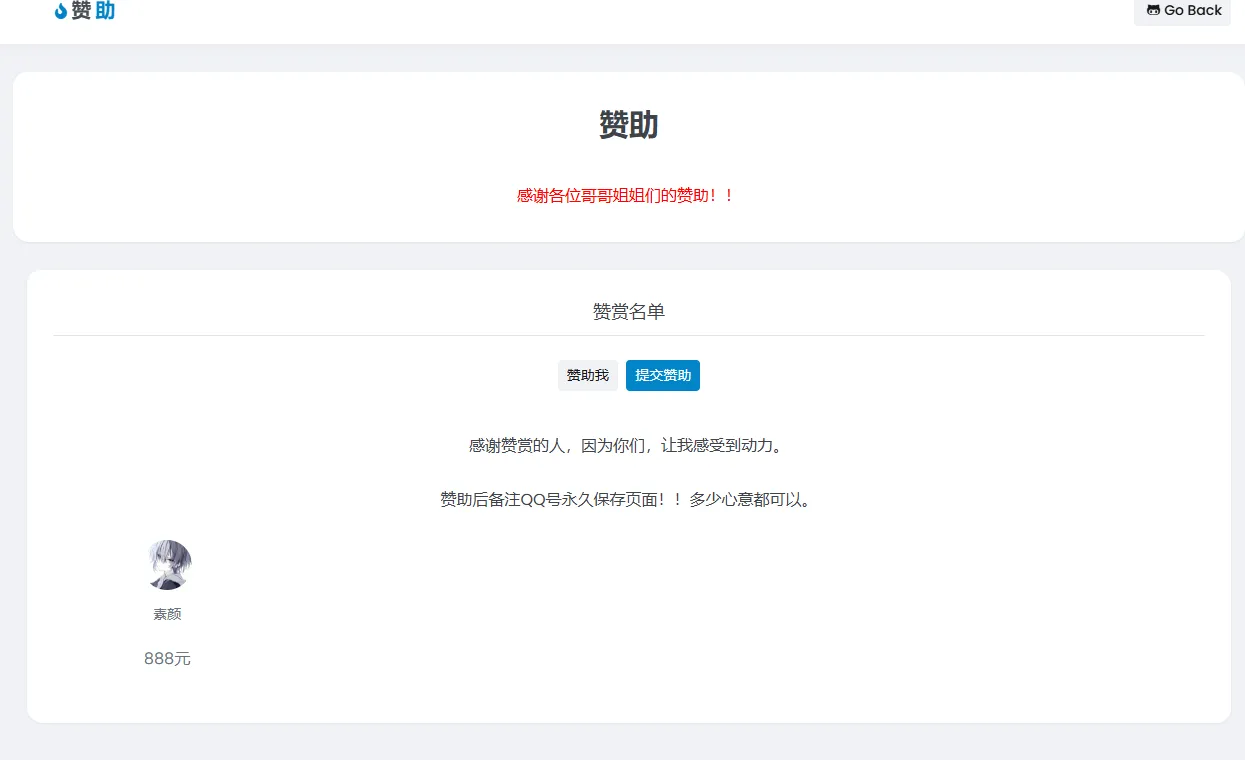The width and height of the screenshot is (1245, 760).
Task: Click the sponsor name 素颜
Action: [x=167, y=613]
